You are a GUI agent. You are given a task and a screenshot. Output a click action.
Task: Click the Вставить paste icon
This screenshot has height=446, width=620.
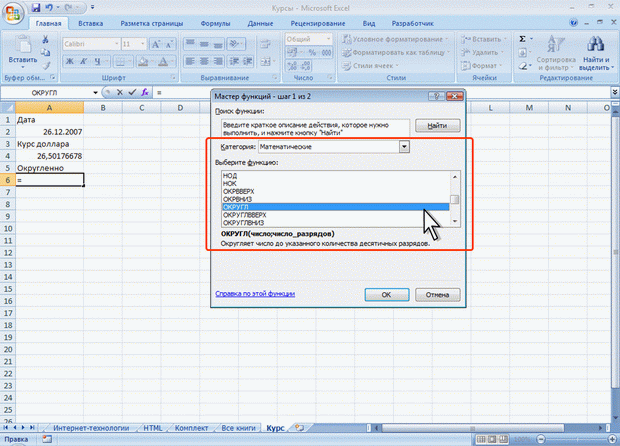[x=19, y=45]
